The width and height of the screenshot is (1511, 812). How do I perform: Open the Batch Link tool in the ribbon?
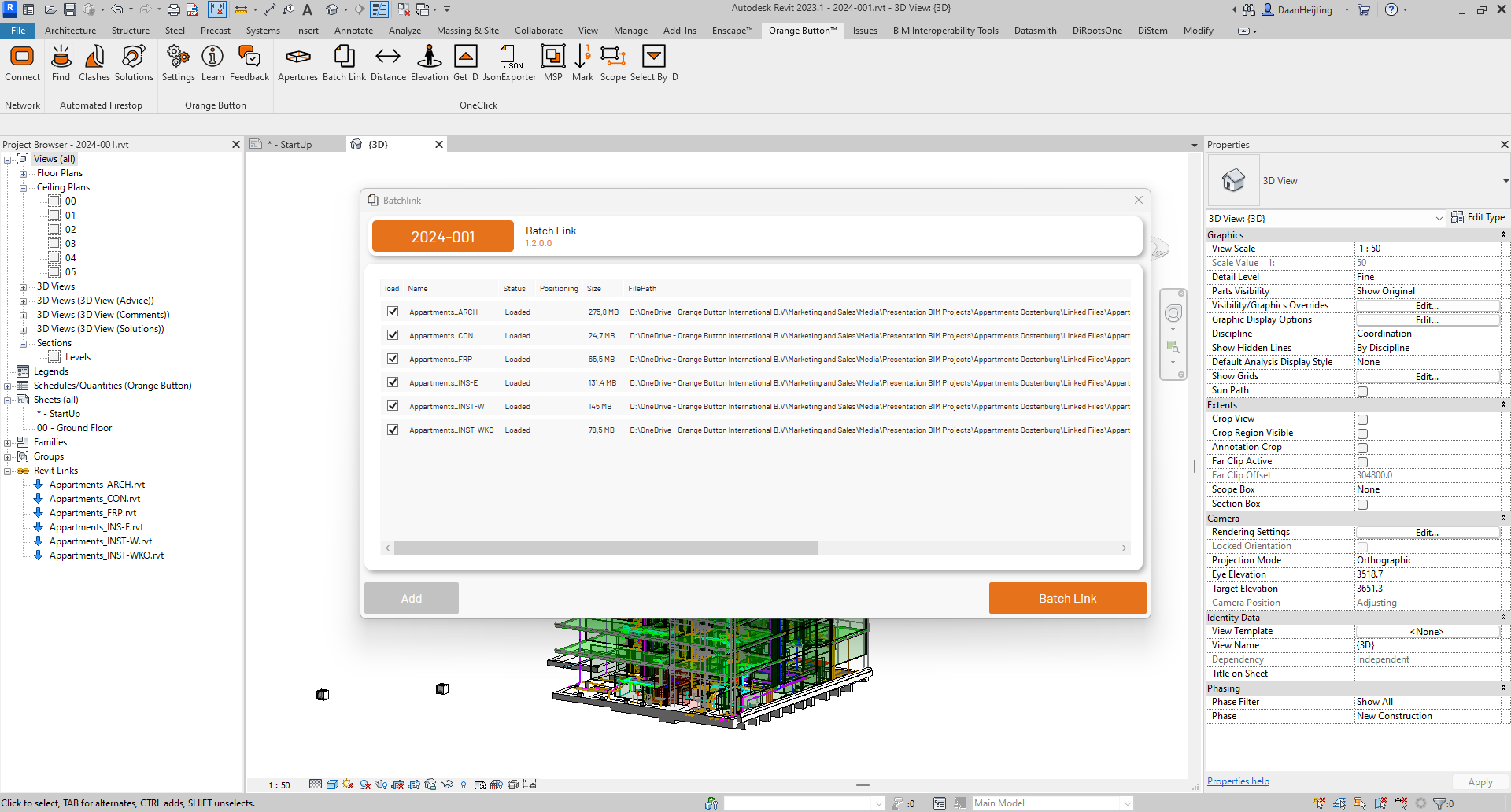[344, 63]
